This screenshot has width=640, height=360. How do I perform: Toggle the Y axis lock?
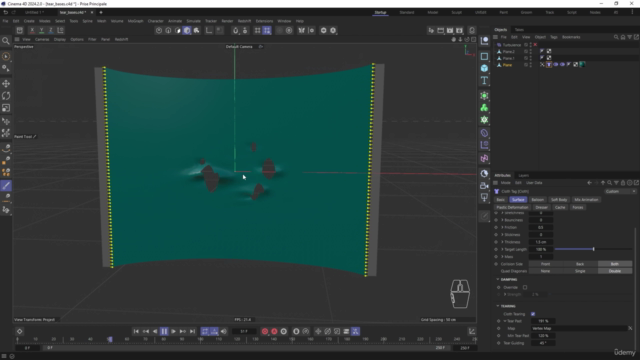tap(41, 30)
